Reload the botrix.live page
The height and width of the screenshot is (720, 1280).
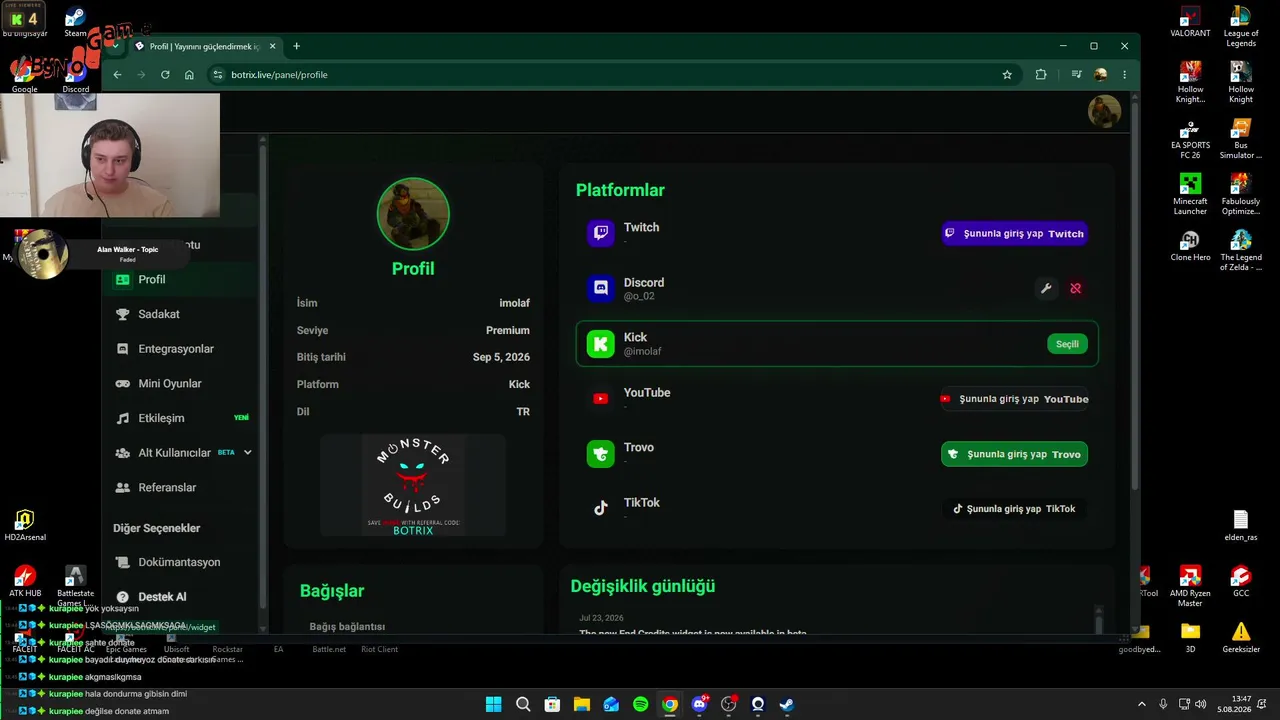pyautogui.click(x=165, y=74)
